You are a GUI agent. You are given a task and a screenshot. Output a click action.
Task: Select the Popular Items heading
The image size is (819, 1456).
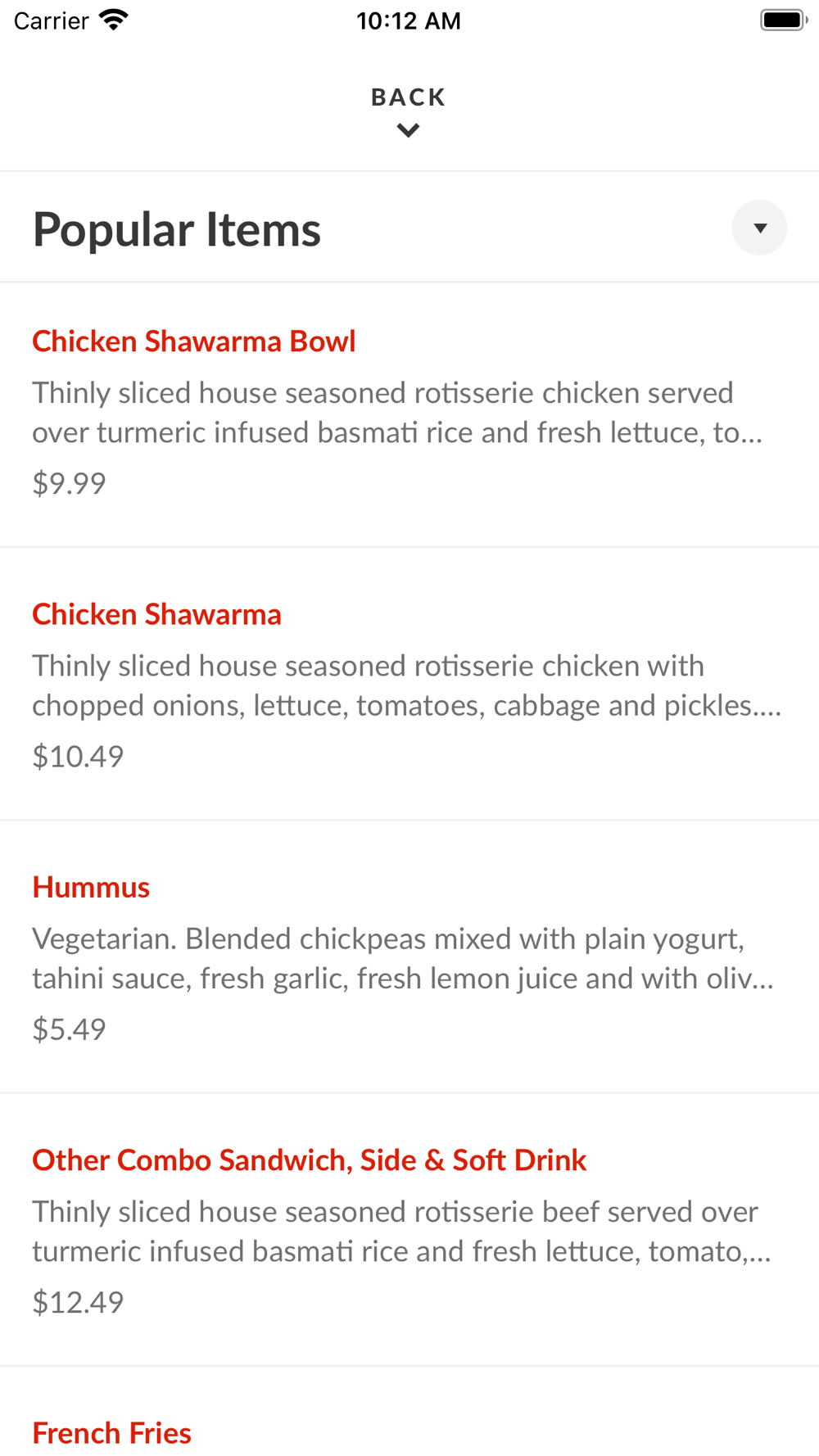(177, 229)
